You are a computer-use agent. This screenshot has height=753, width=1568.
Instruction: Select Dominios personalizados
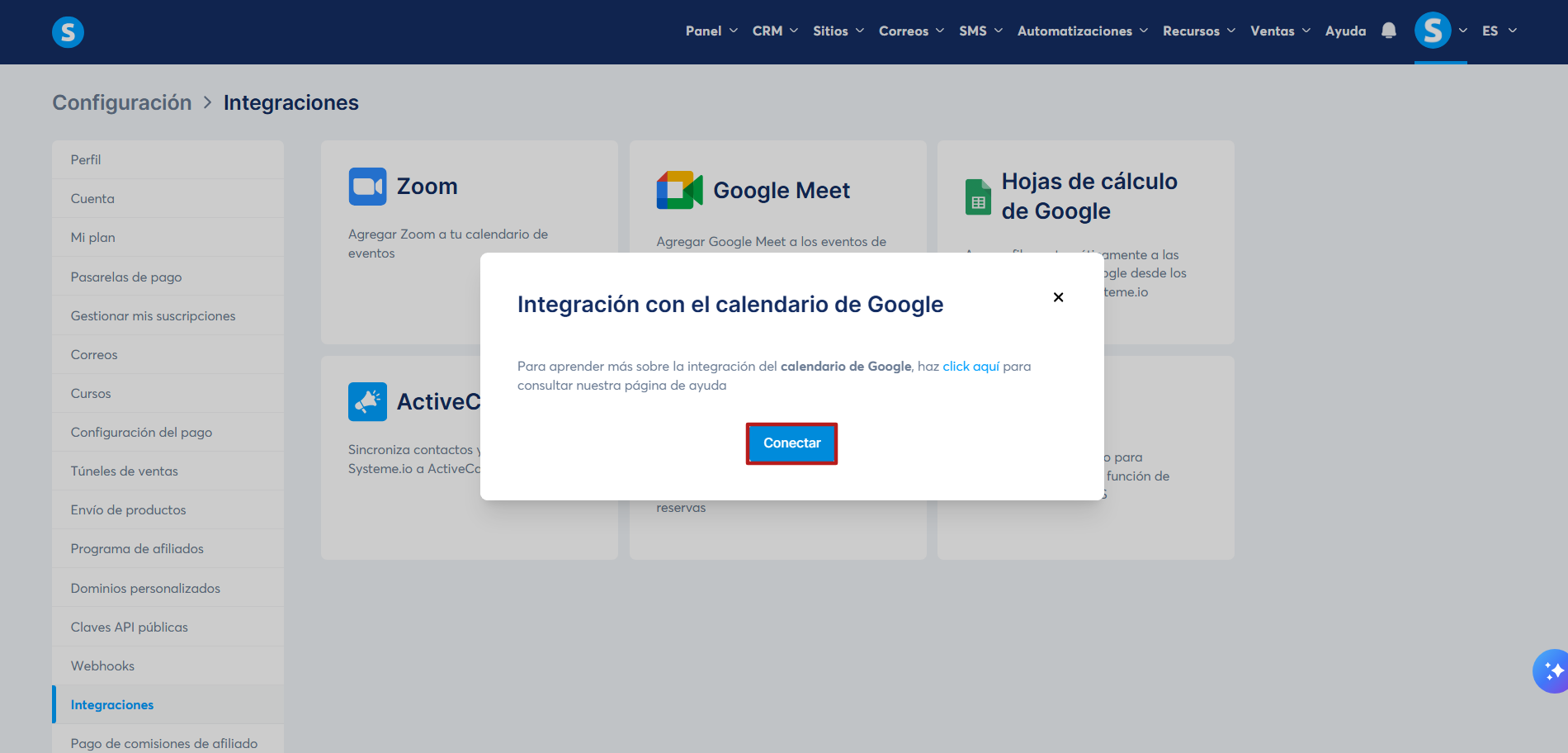coord(168,588)
